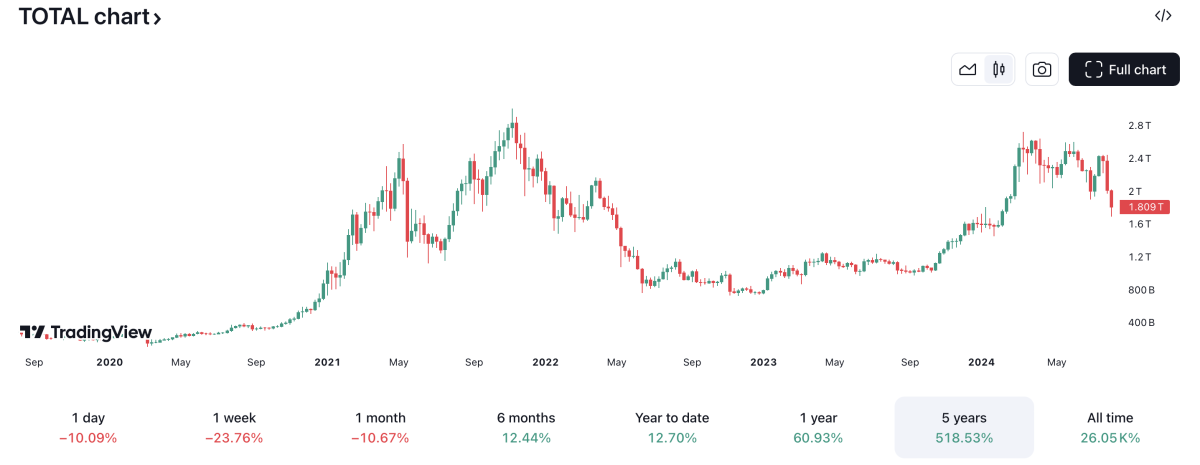Image resolution: width=1200 pixels, height=465 pixels.
Task: Select the 1 year range
Action: click(x=818, y=427)
